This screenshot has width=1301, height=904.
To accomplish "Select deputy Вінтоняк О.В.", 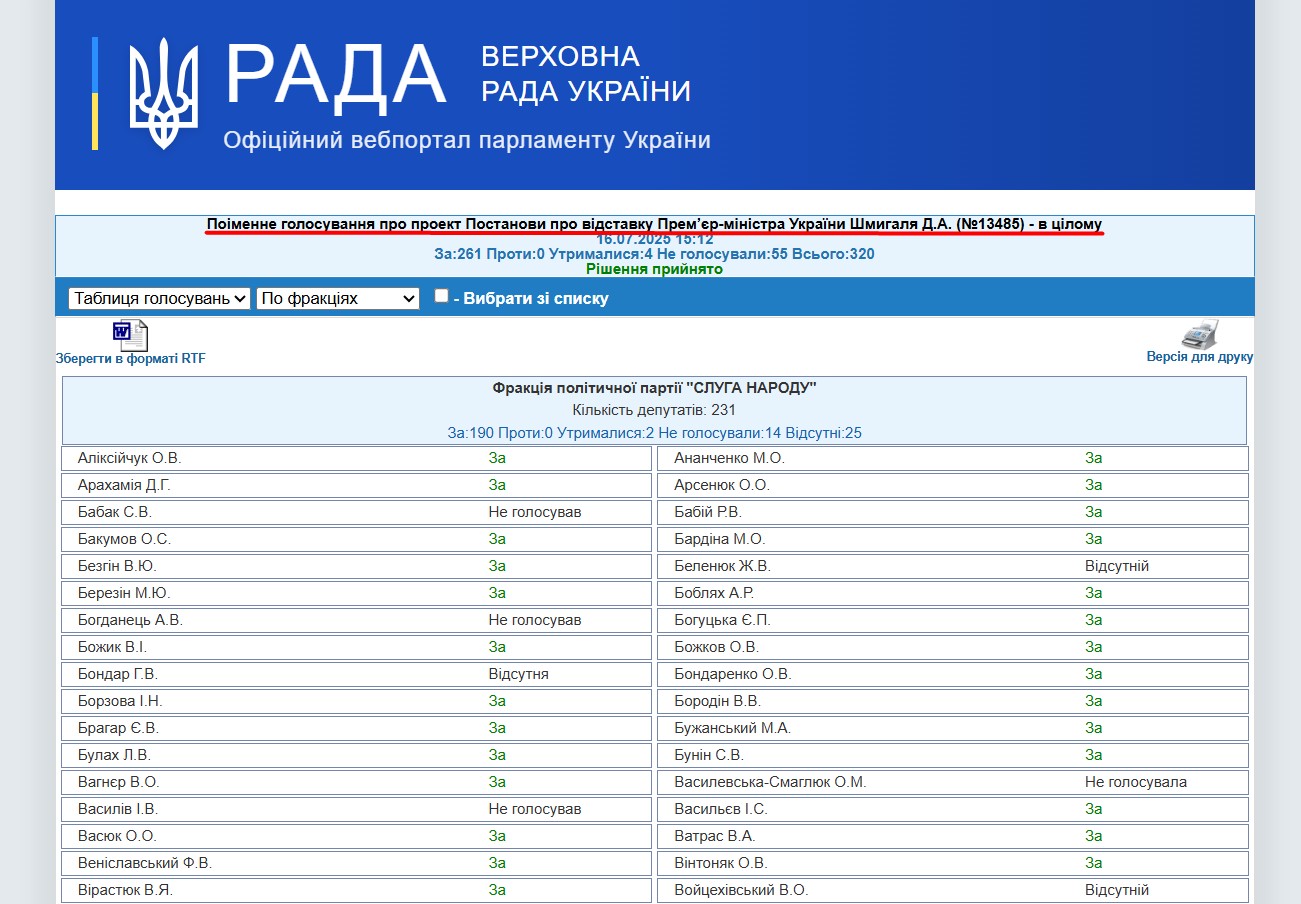I will coord(721,863).
